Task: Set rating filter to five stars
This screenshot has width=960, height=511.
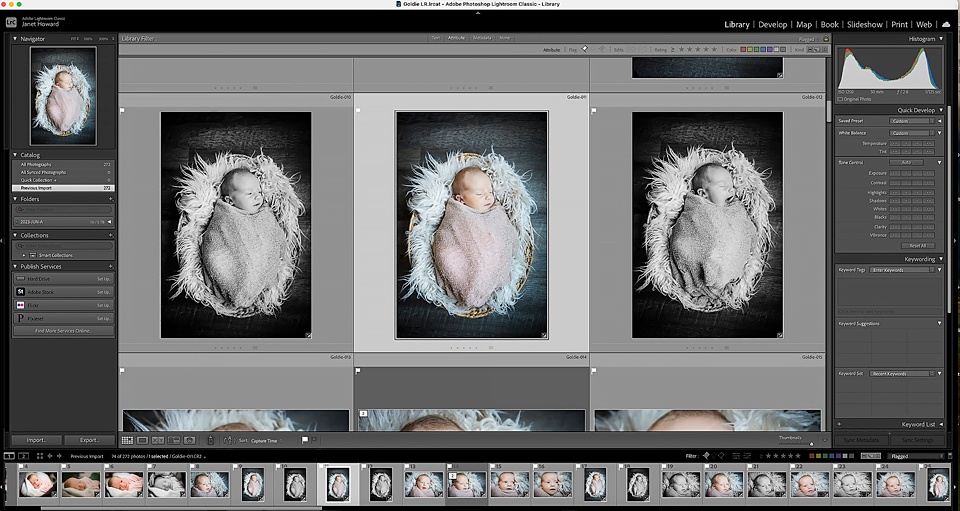Action: [x=713, y=49]
